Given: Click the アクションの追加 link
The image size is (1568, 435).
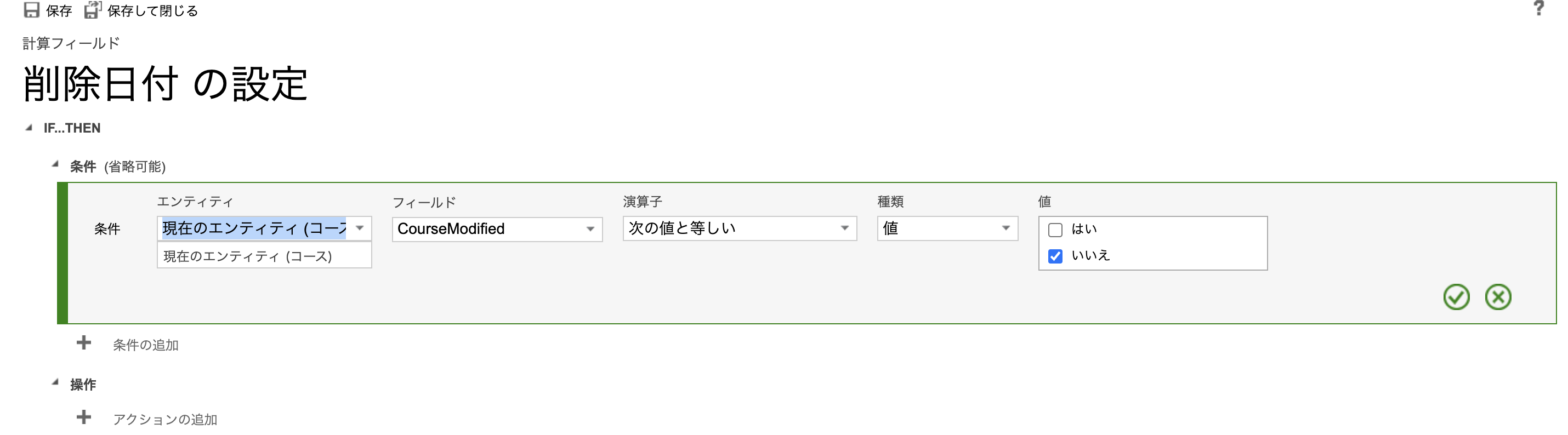Looking at the screenshot, I should click(x=166, y=419).
